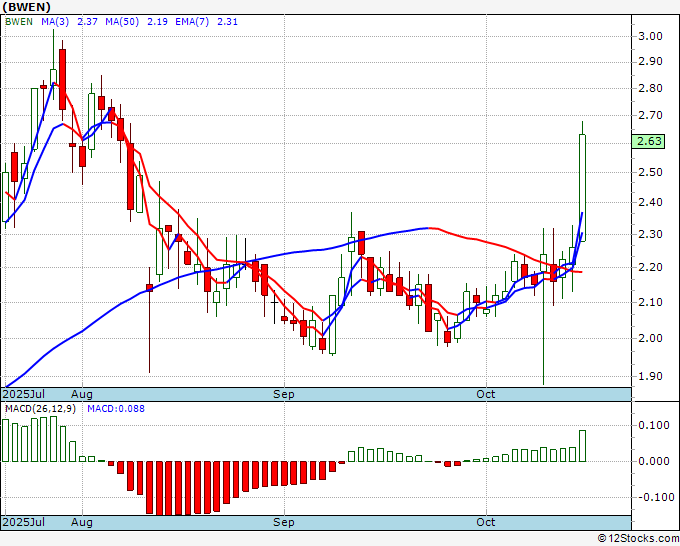
Task: Click the 2025Jul marker on price timeline
Action: [22, 394]
